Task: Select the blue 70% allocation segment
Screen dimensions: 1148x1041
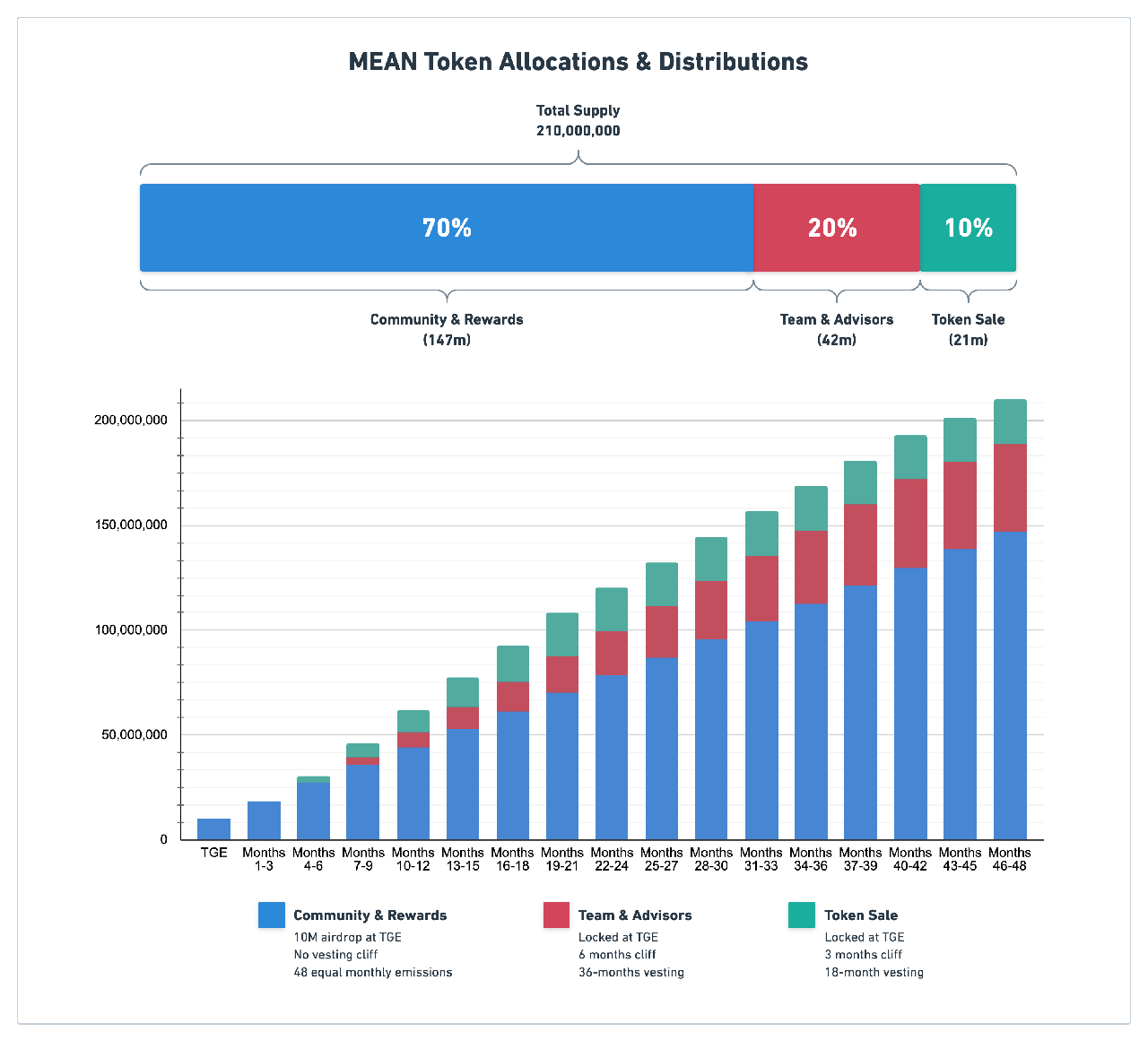Action: [447, 228]
